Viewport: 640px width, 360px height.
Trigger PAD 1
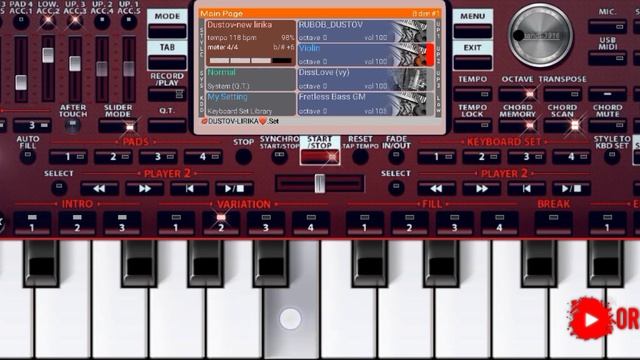(x=68, y=157)
